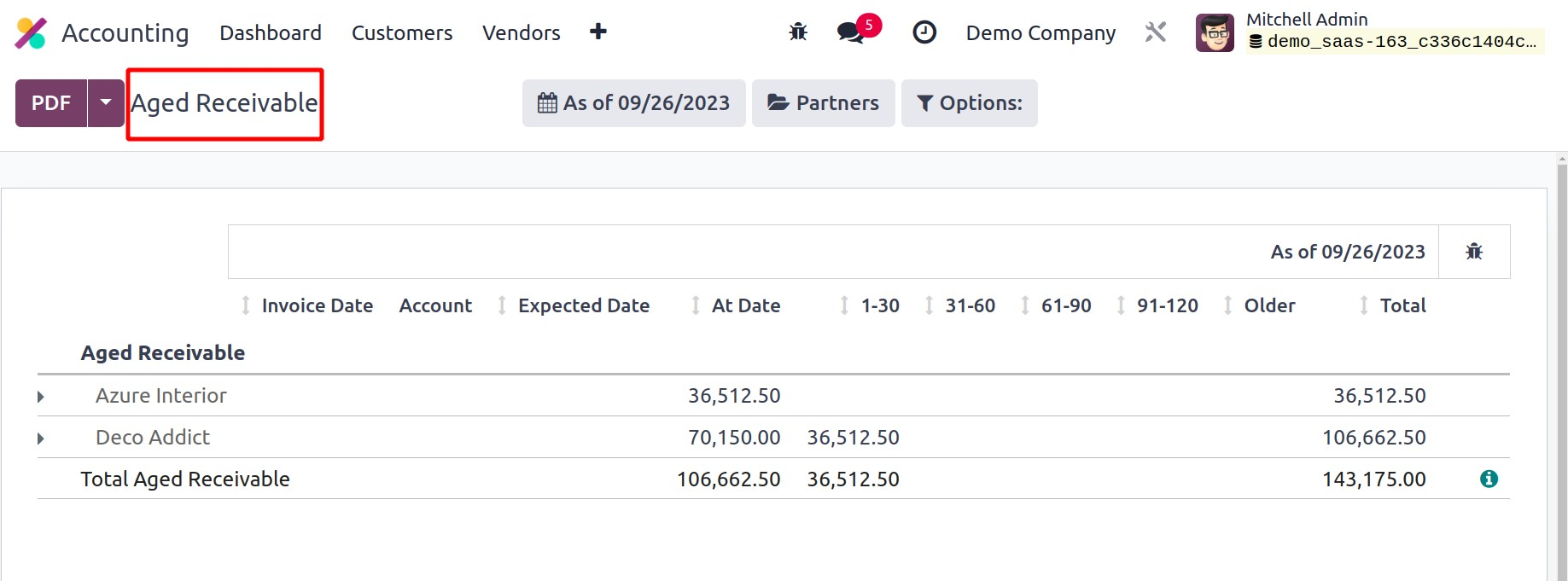
Task: Open the debug bug icon in navbar
Action: click(798, 32)
